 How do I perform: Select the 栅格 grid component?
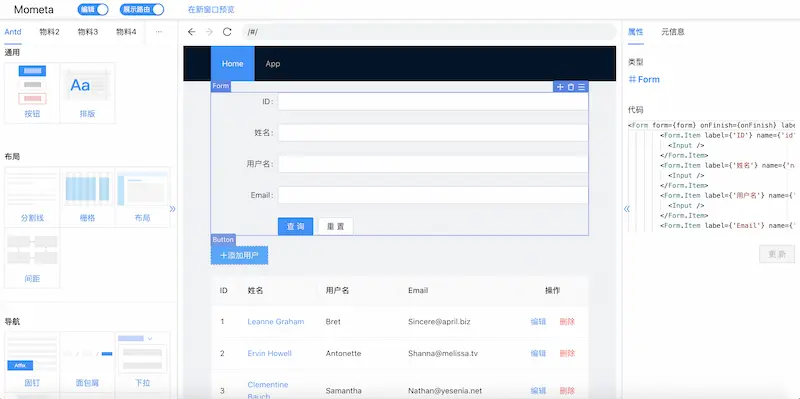(88, 197)
